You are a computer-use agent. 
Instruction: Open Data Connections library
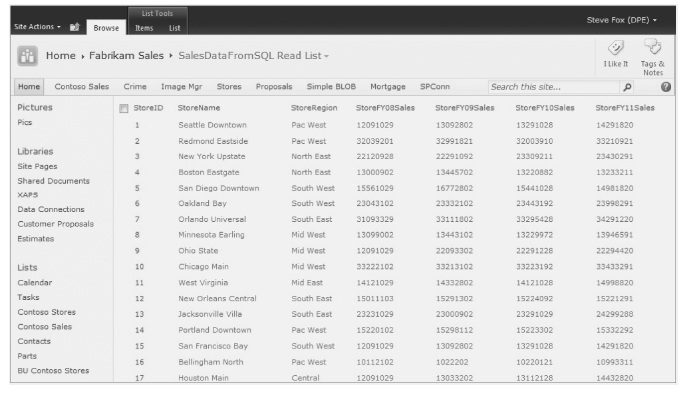(51, 209)
